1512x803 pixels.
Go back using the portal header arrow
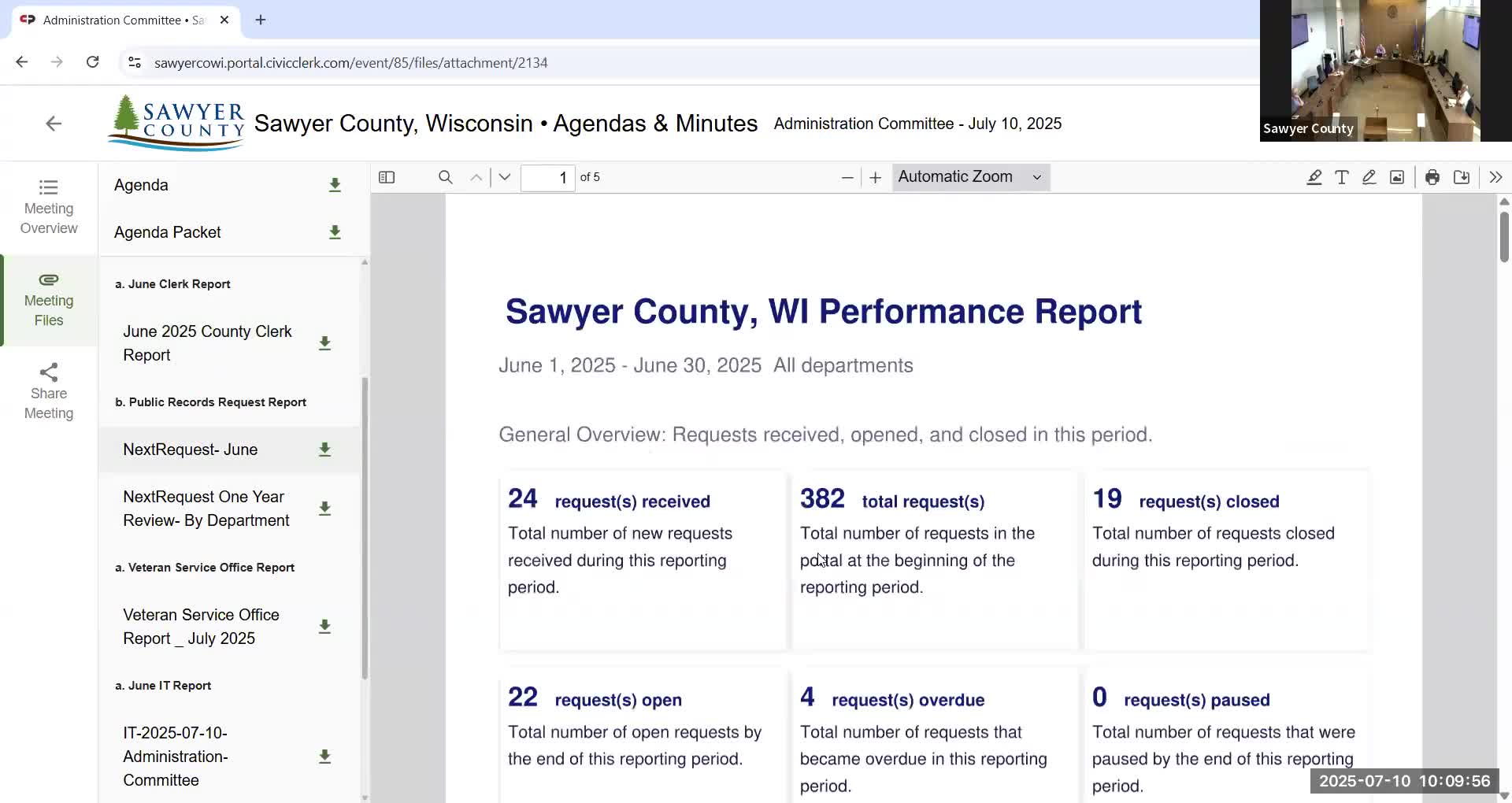(x=54, y=124)
